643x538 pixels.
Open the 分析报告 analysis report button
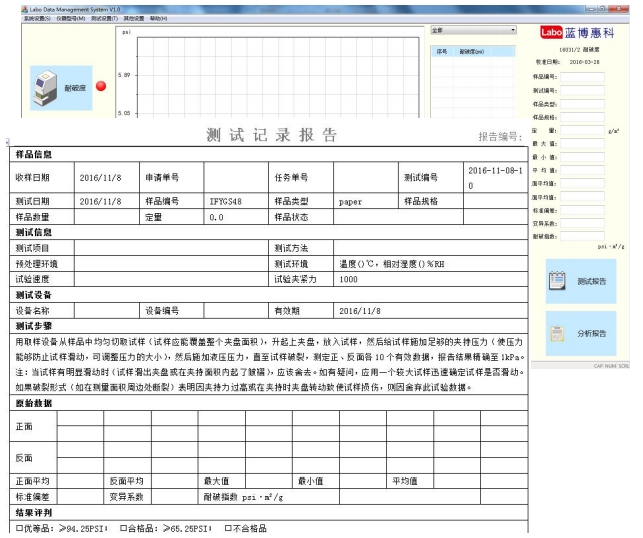pos(581,333)
